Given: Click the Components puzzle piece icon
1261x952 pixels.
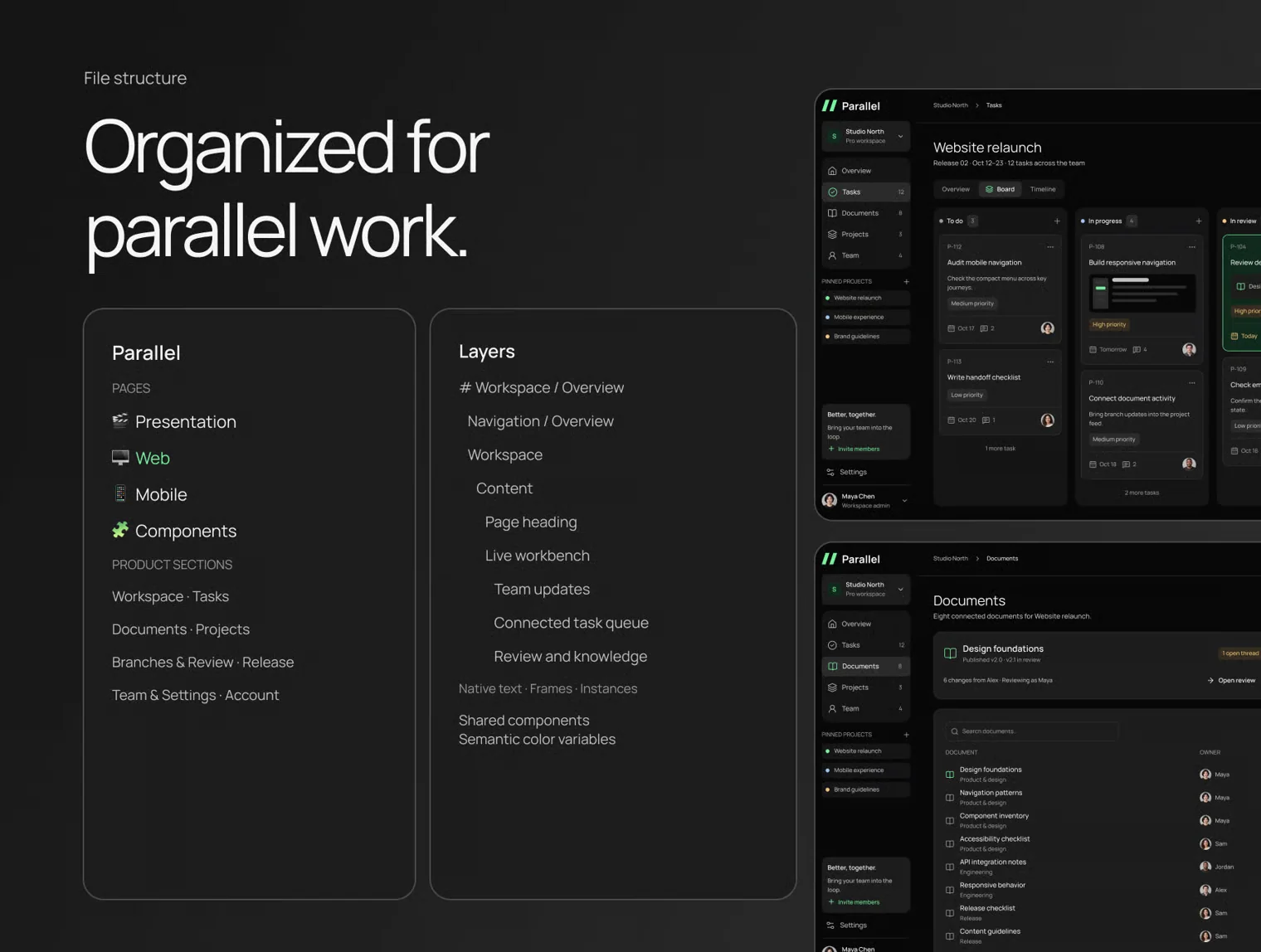Looking at the screenshot, I should click(120, 531).
